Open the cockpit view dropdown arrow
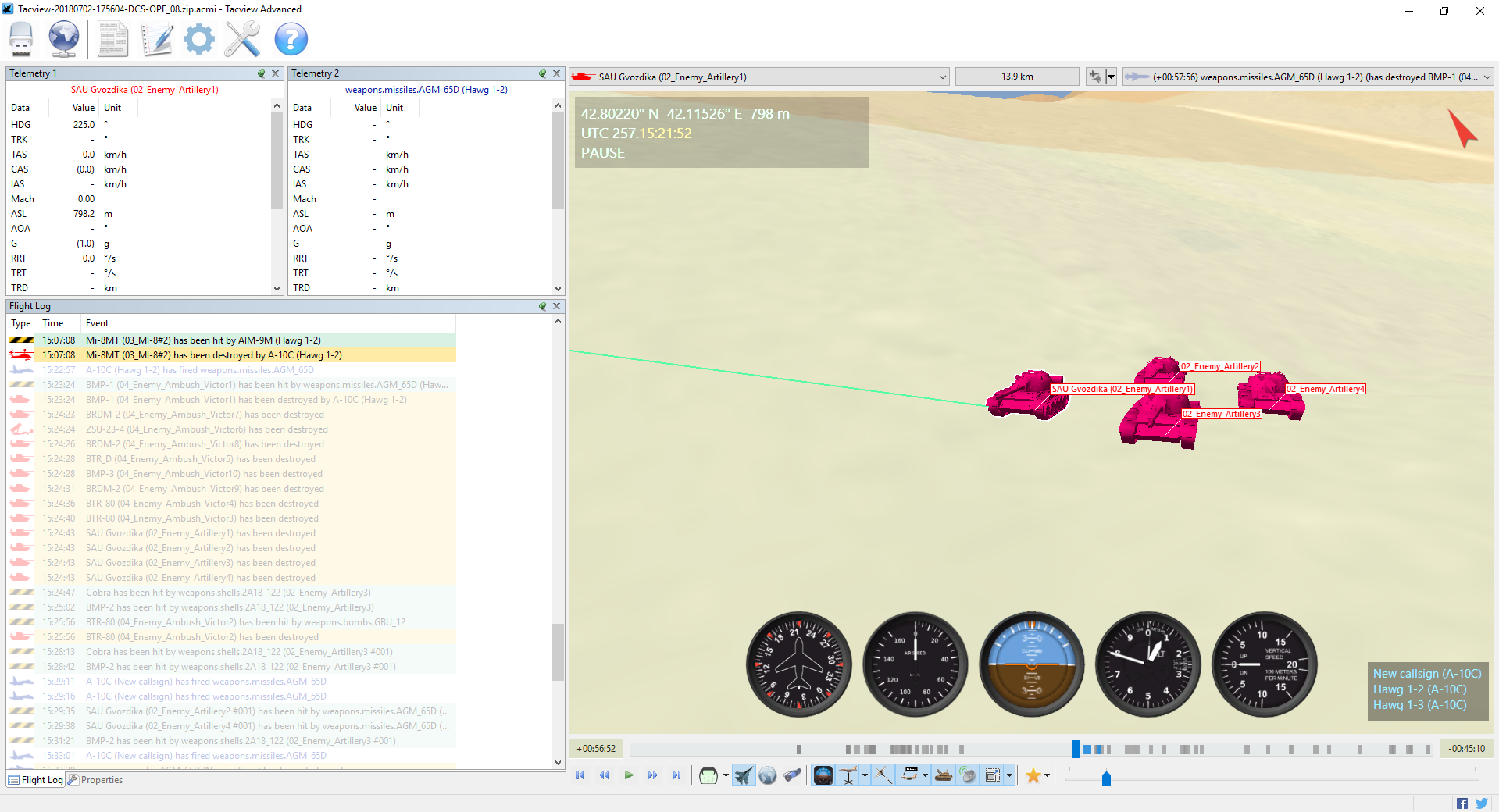Viewport: 1499px width, 812px height. pos(726,775)
